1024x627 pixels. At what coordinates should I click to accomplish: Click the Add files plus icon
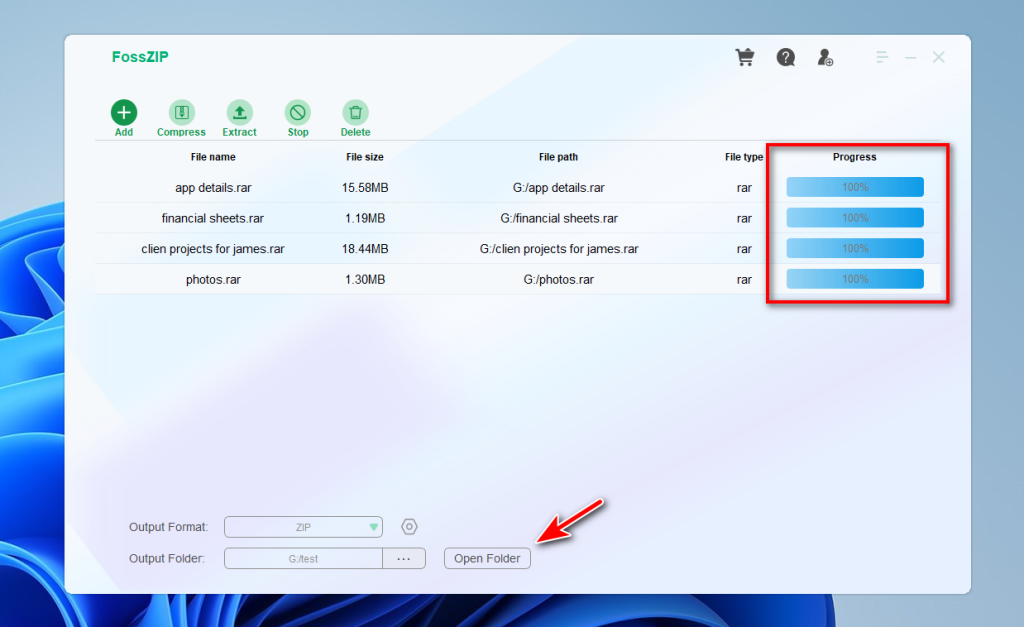point(124,113)
